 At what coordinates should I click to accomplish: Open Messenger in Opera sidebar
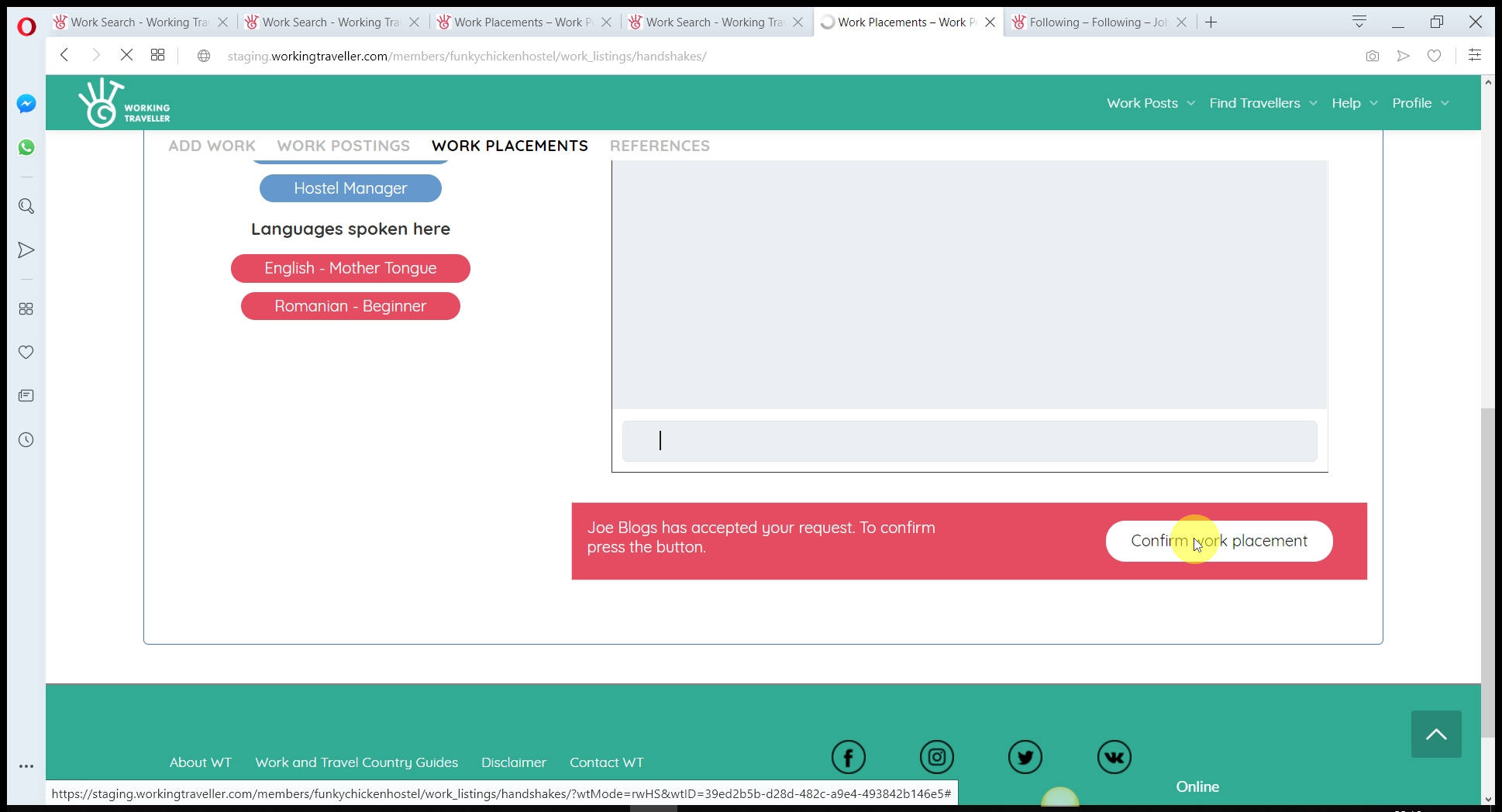[26, 104]
